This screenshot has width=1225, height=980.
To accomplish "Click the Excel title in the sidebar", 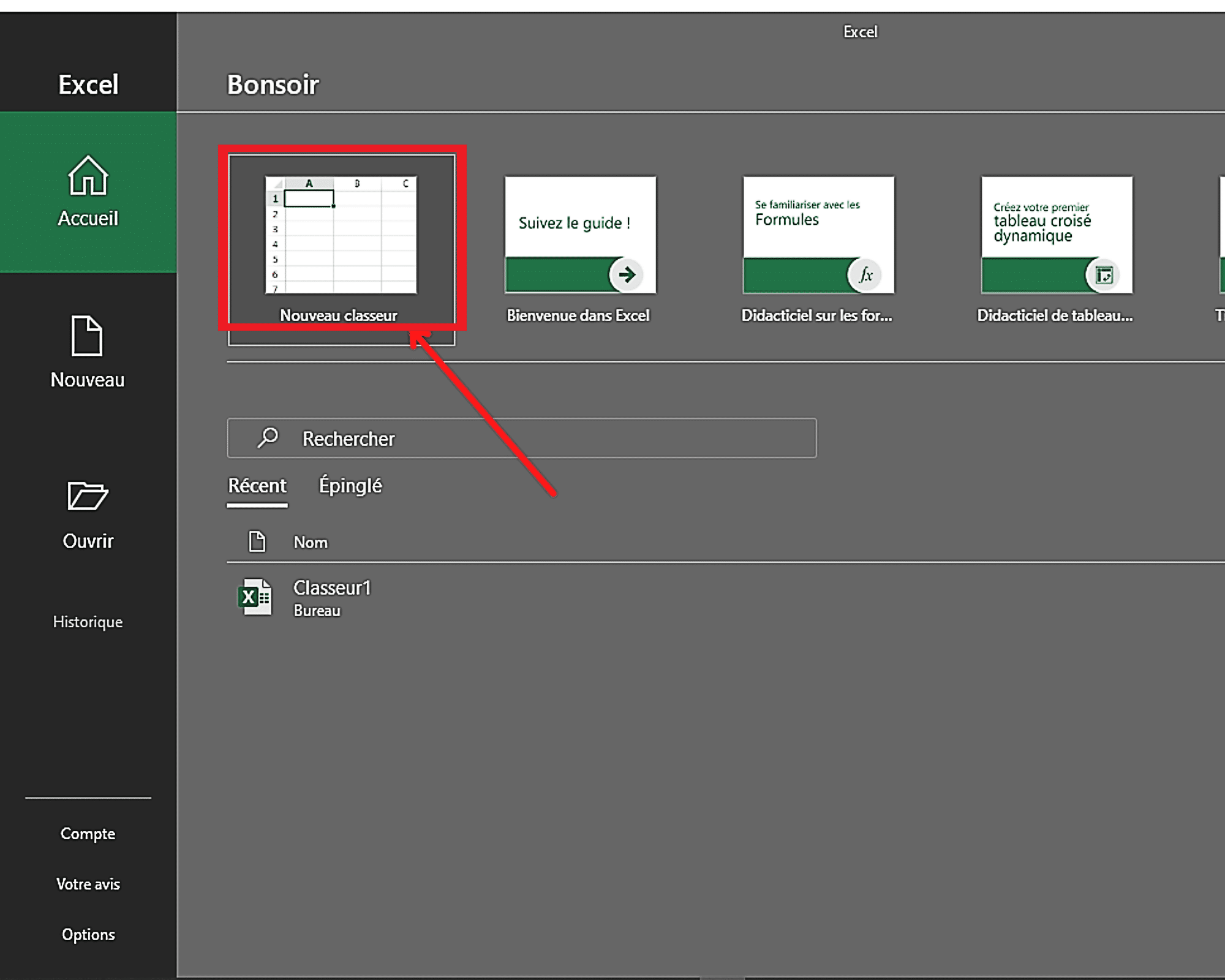I will [88, 85].
